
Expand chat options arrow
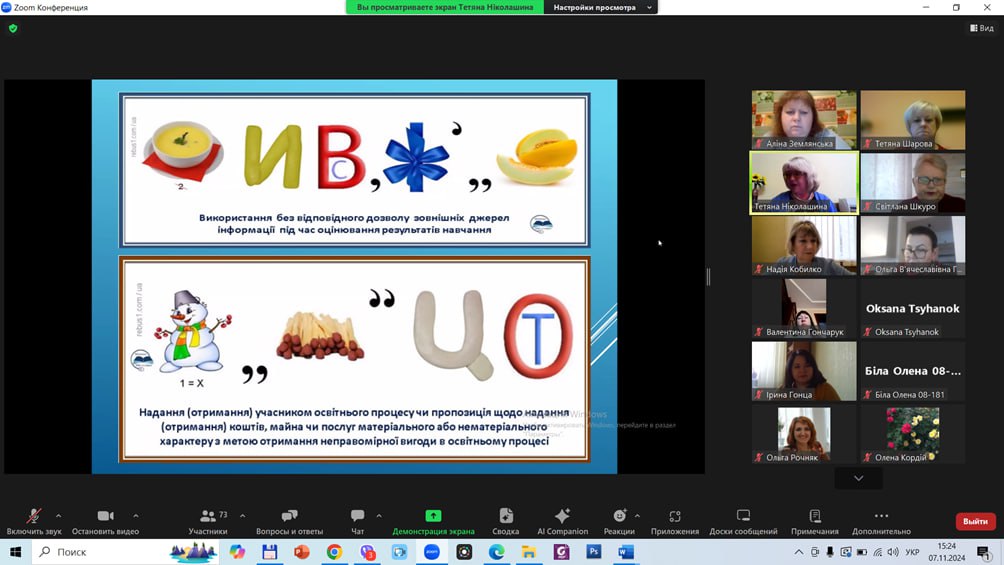[x=379, y=516]
